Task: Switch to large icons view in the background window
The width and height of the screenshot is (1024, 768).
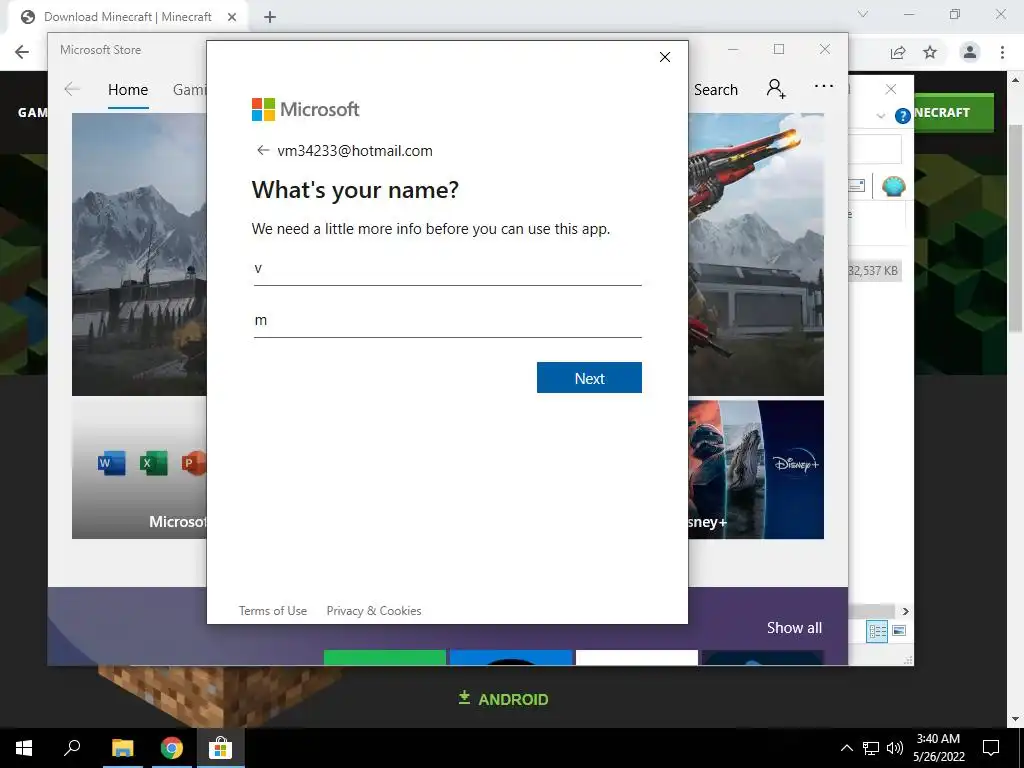Action: (x=899, y=631)
